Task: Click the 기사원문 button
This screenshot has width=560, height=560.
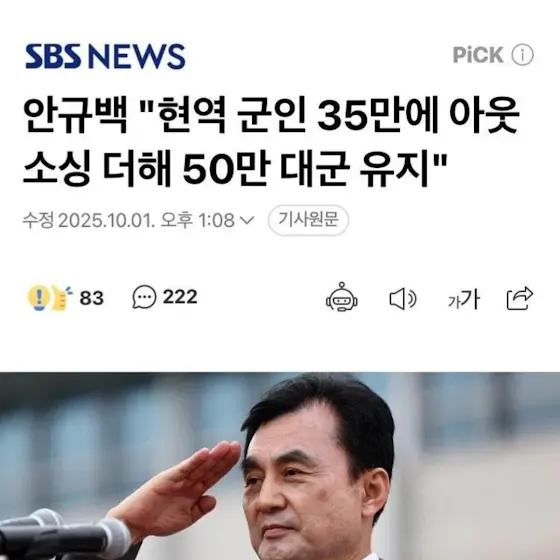Action: pyautogui.click(x=308, y=220)
